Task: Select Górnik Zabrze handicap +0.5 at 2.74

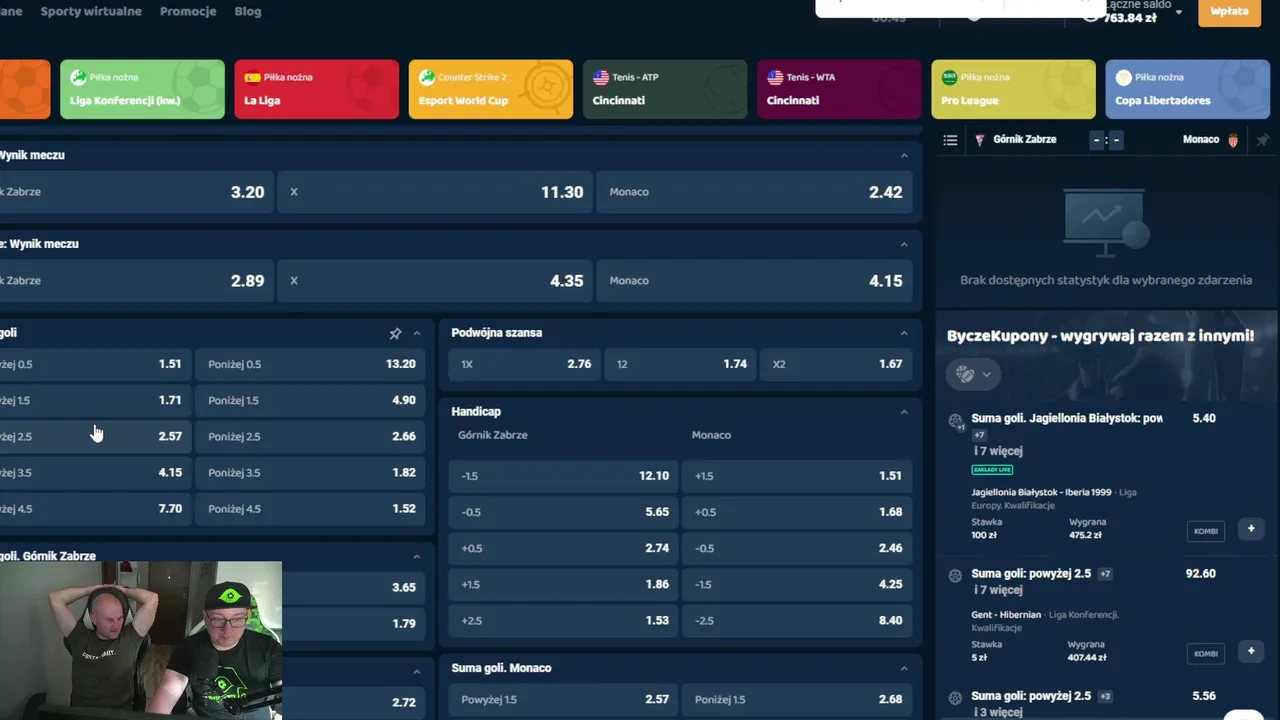Action: click(563, 548)
